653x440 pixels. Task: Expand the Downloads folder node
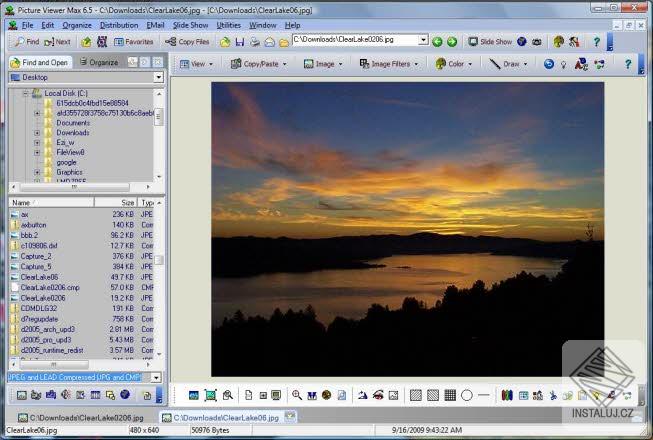coord(37,133)
